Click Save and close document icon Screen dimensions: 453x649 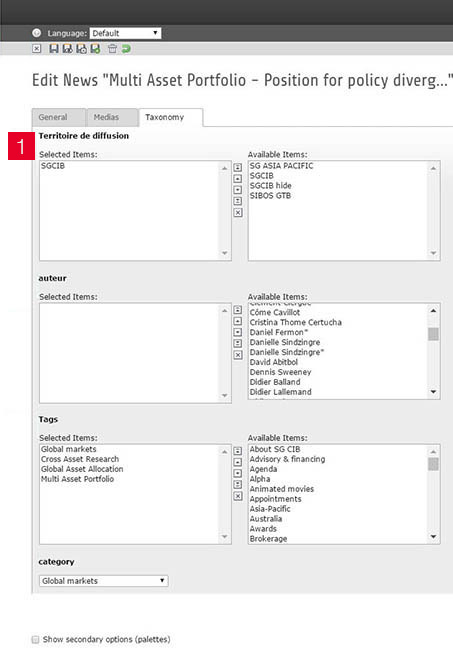click(82, 49)
